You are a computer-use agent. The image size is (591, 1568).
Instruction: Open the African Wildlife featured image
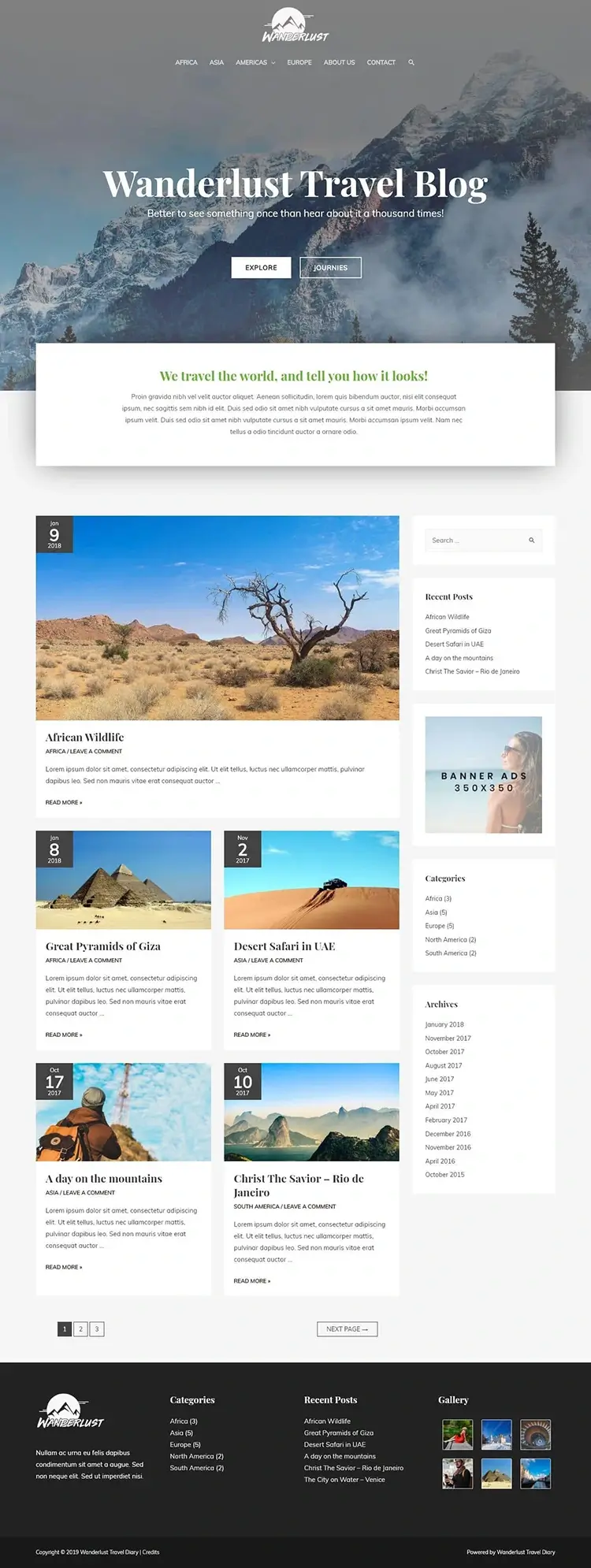click(217, 618)
